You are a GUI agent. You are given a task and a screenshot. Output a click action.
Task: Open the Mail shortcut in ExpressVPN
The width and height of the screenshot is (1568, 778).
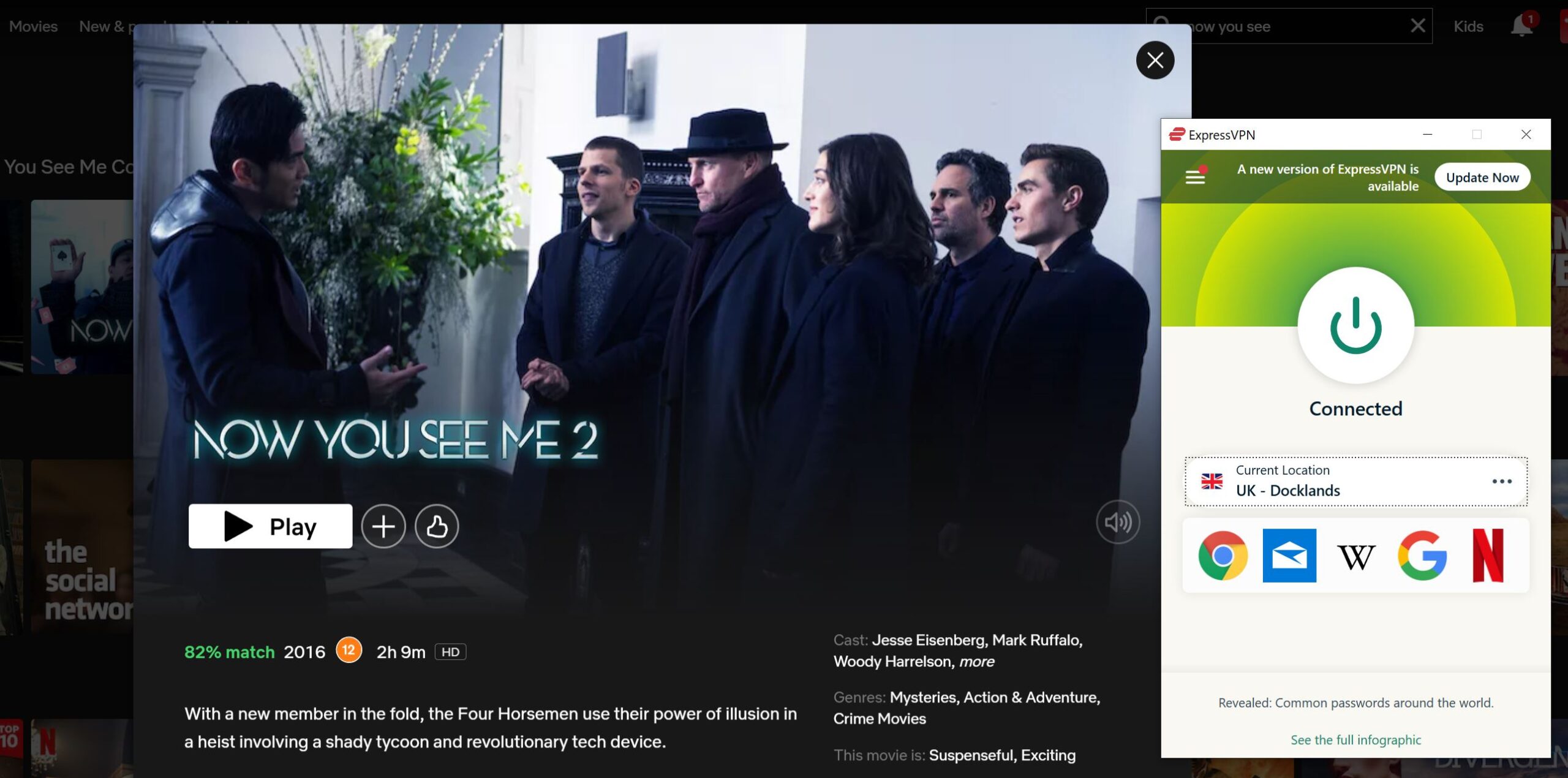pyautogui.click(x=1289, y=556)
